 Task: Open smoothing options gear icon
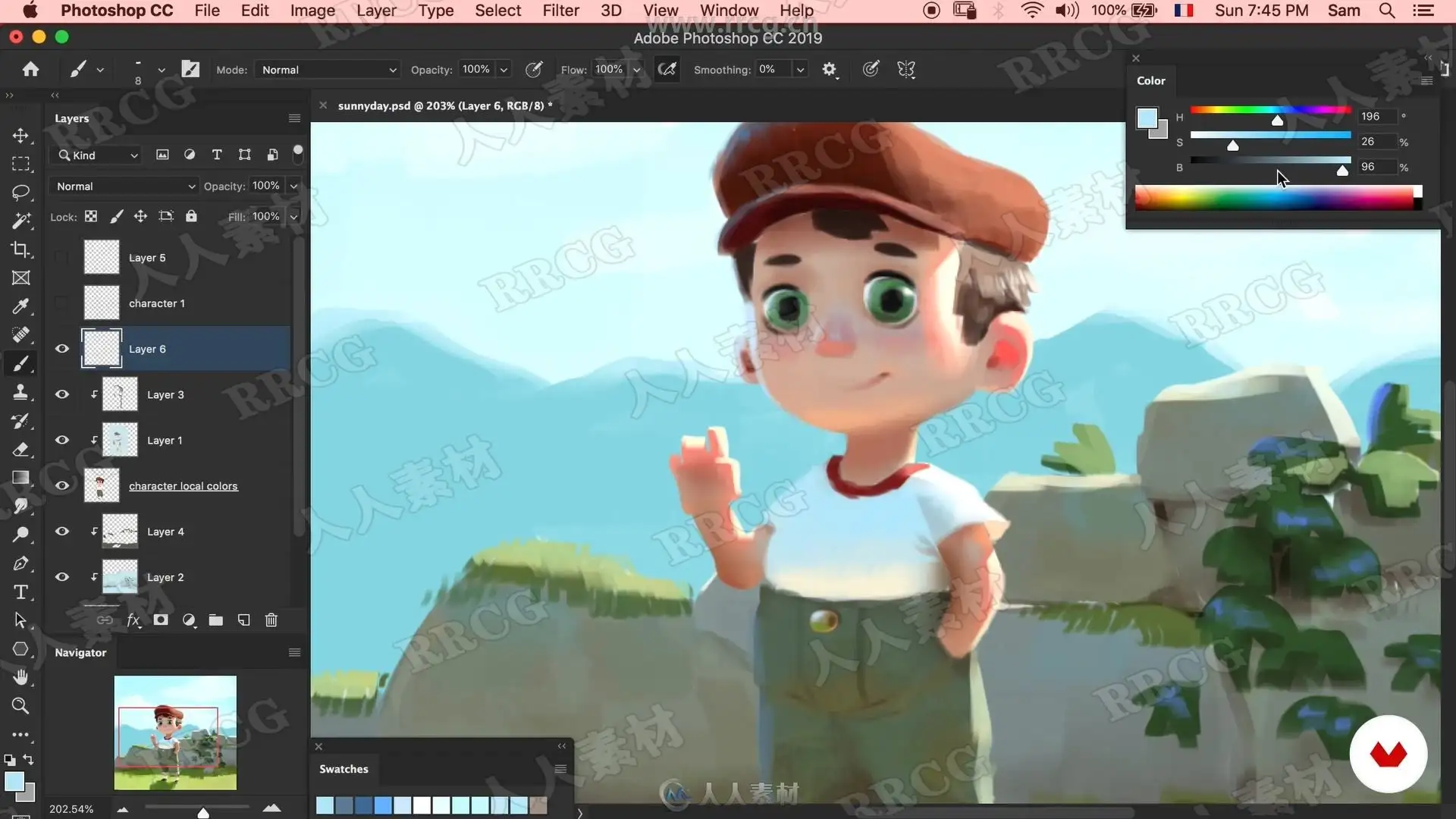point(829,70)
